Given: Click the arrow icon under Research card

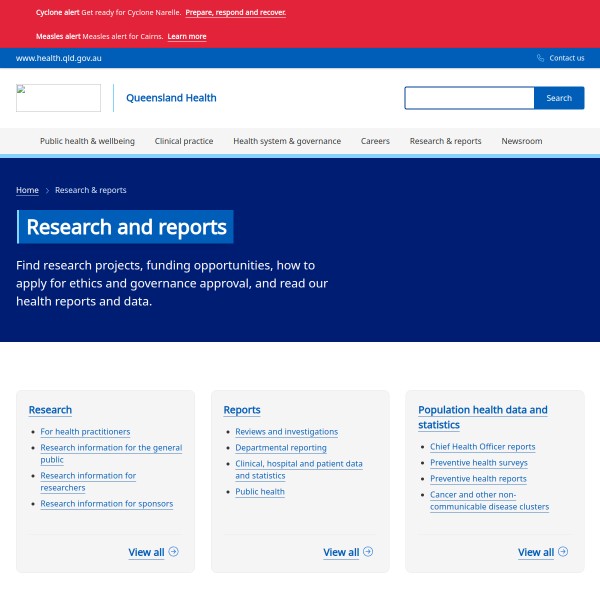Looking at the screenshot, I should pyautogui.click(x=174, y=551).
